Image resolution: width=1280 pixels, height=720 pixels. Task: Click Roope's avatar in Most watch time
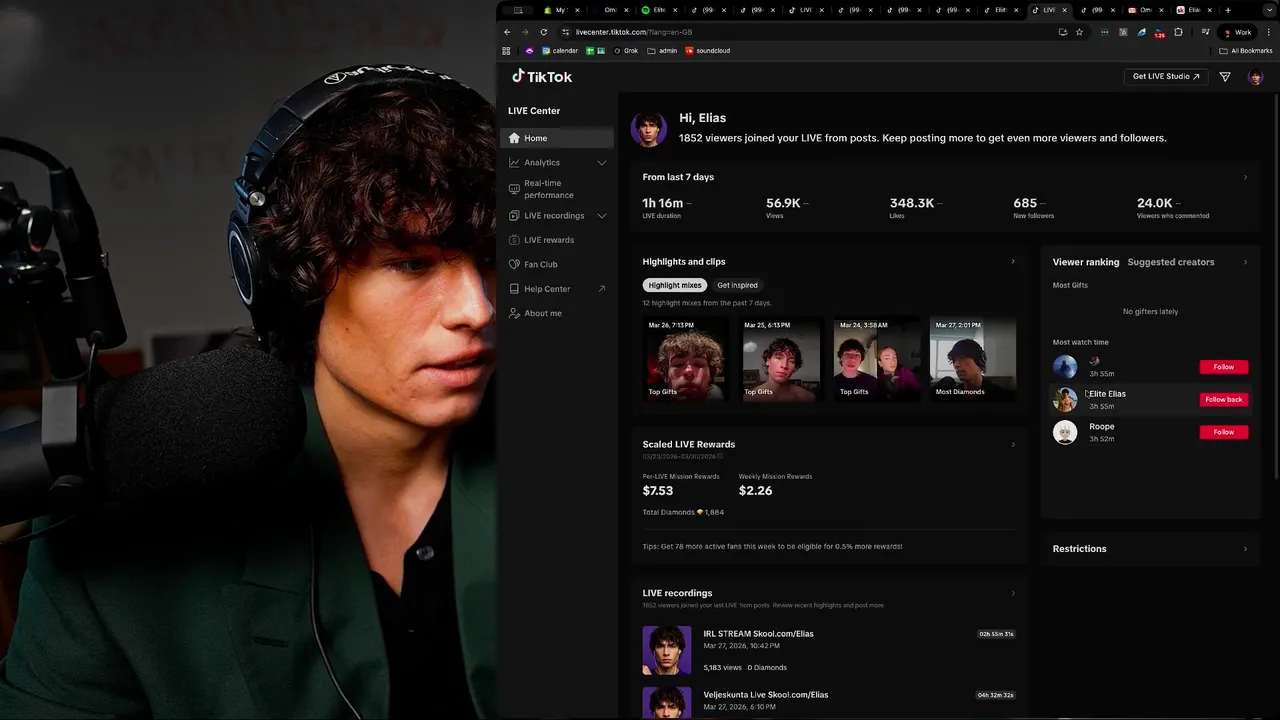(x=1065, y=432)
